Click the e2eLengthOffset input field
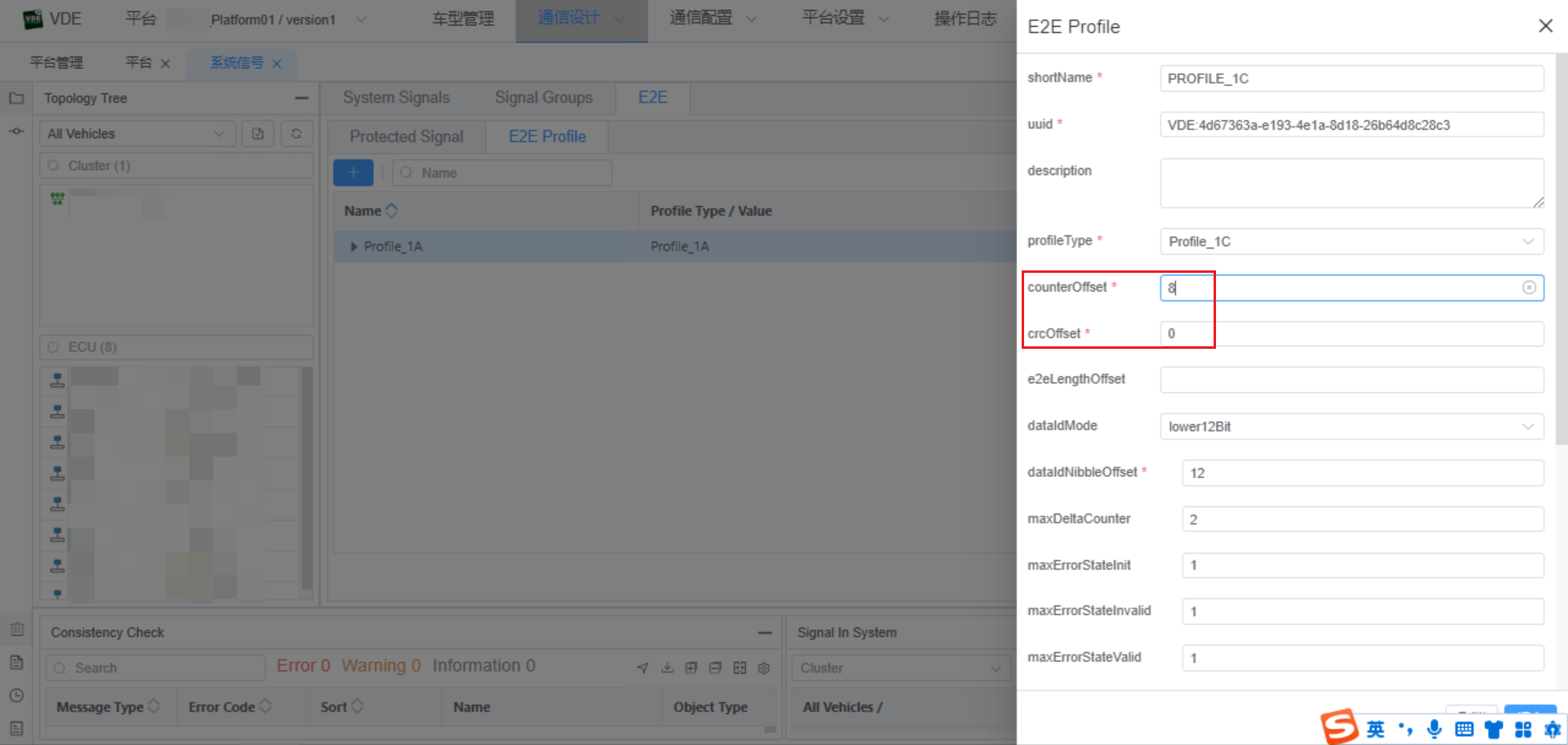The image size is (1568, 745). [1352, 380]
